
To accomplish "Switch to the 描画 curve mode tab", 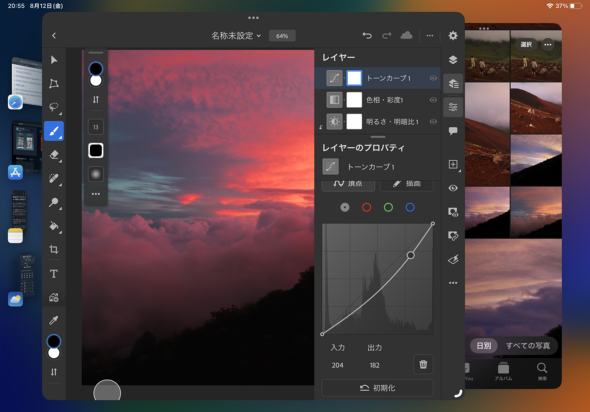I will tap(407, 184).
